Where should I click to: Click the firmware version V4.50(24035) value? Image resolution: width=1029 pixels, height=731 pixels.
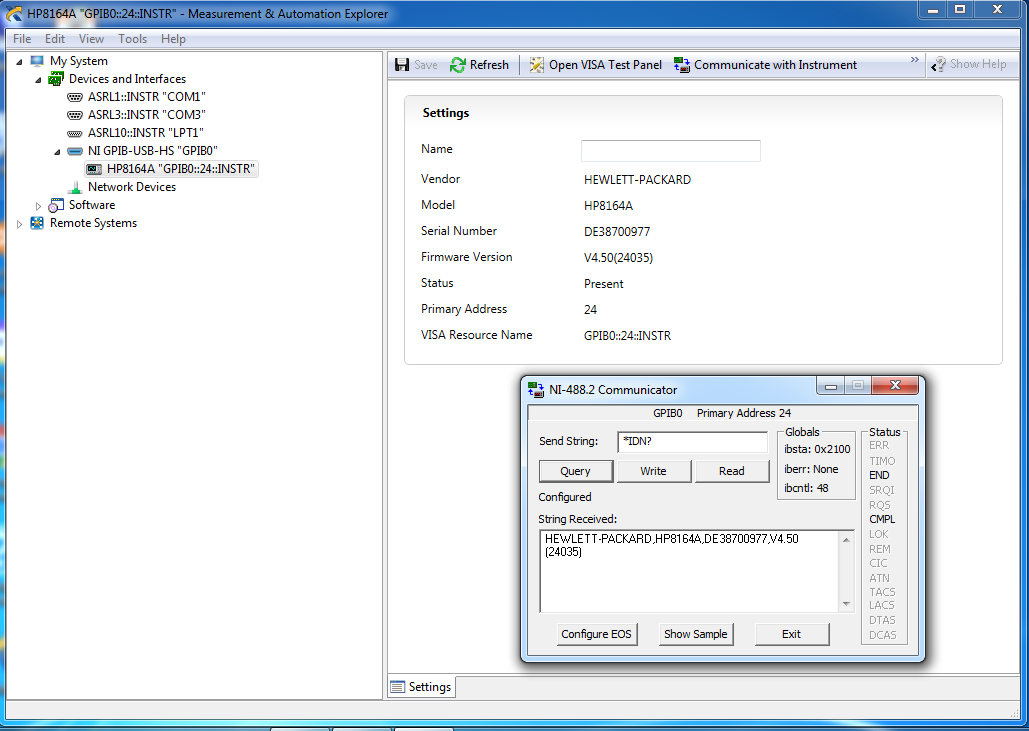tap(618, 258)
